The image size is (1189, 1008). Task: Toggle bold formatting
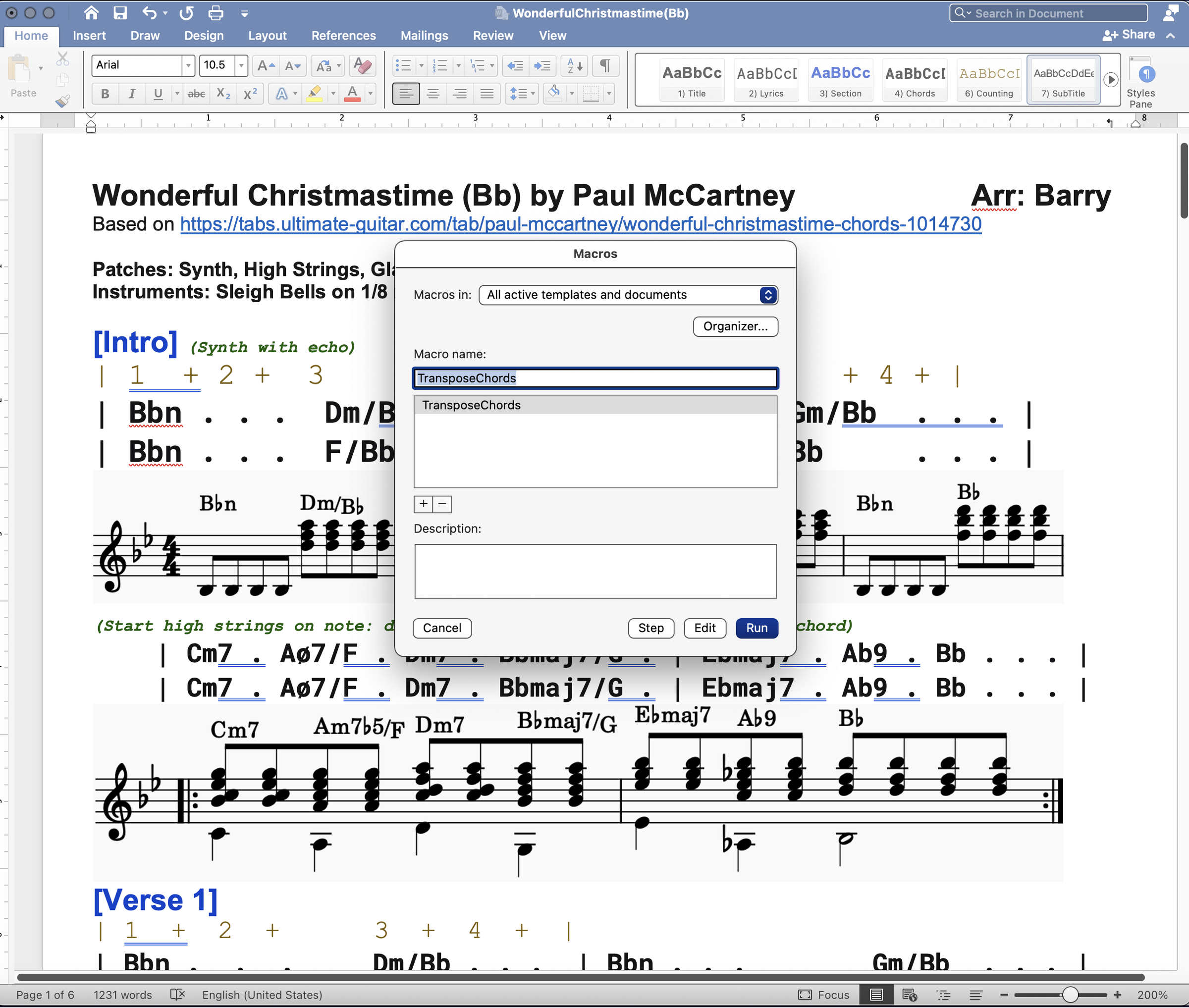[105, 94]
